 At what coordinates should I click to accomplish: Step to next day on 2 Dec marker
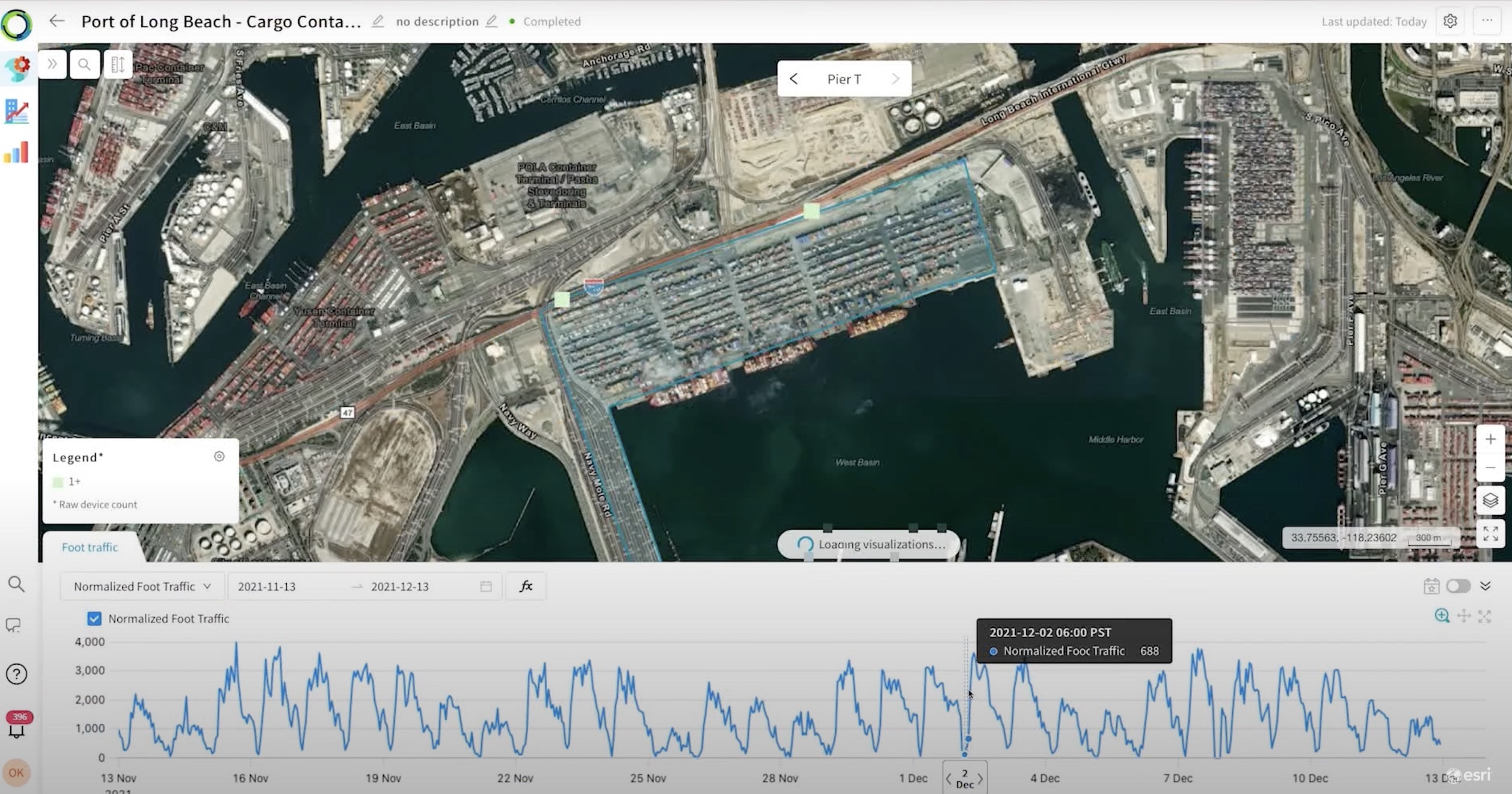coord(980,779)
